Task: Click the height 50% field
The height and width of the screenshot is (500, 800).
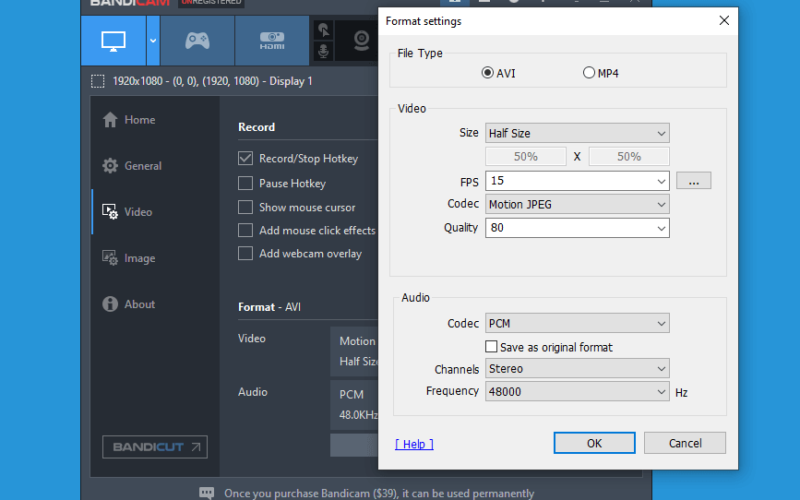Action: coord(629,157)
